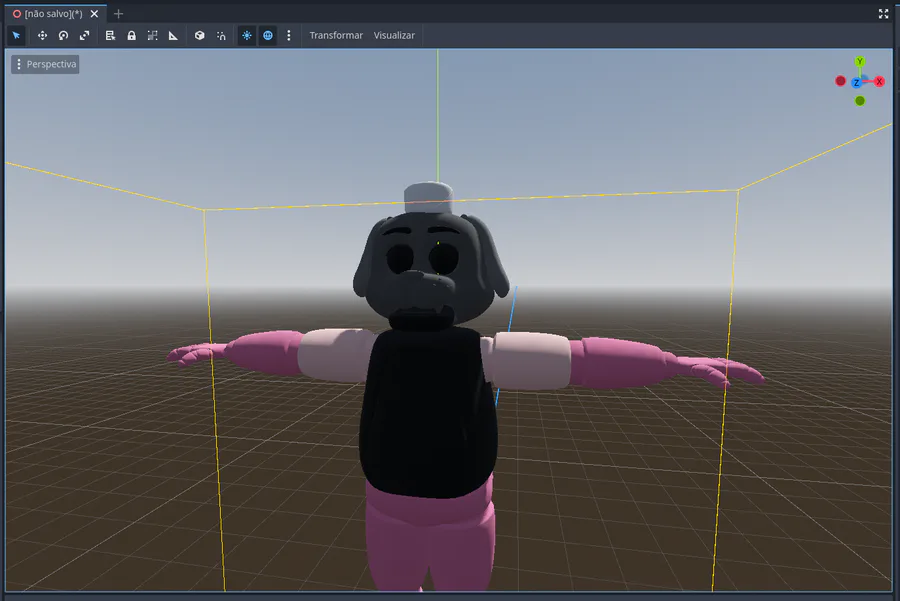This screenshot has height=601, width=900.
Task: Open sun and environment settings dots
Action: pos(289,36)
